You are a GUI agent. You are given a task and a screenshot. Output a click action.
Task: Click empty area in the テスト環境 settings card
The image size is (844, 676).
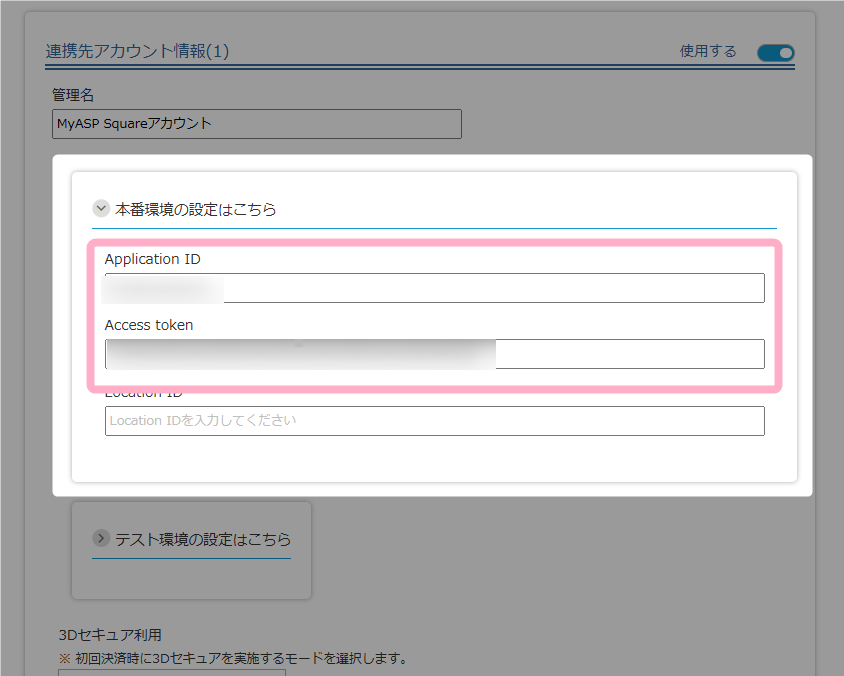[x=190, y=578]
